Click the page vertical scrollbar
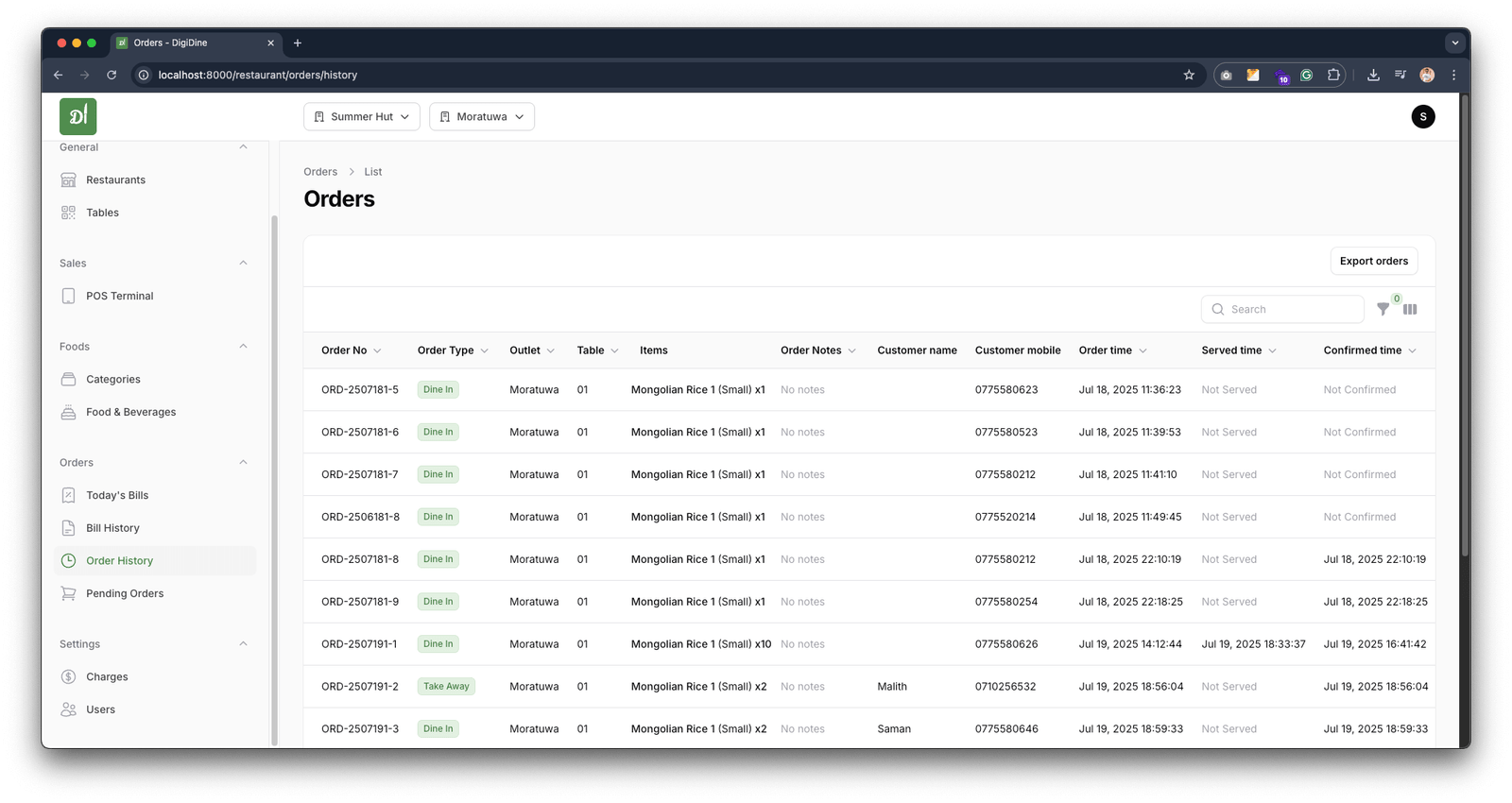The image size is (1512, 803). tap(1465, 326)
